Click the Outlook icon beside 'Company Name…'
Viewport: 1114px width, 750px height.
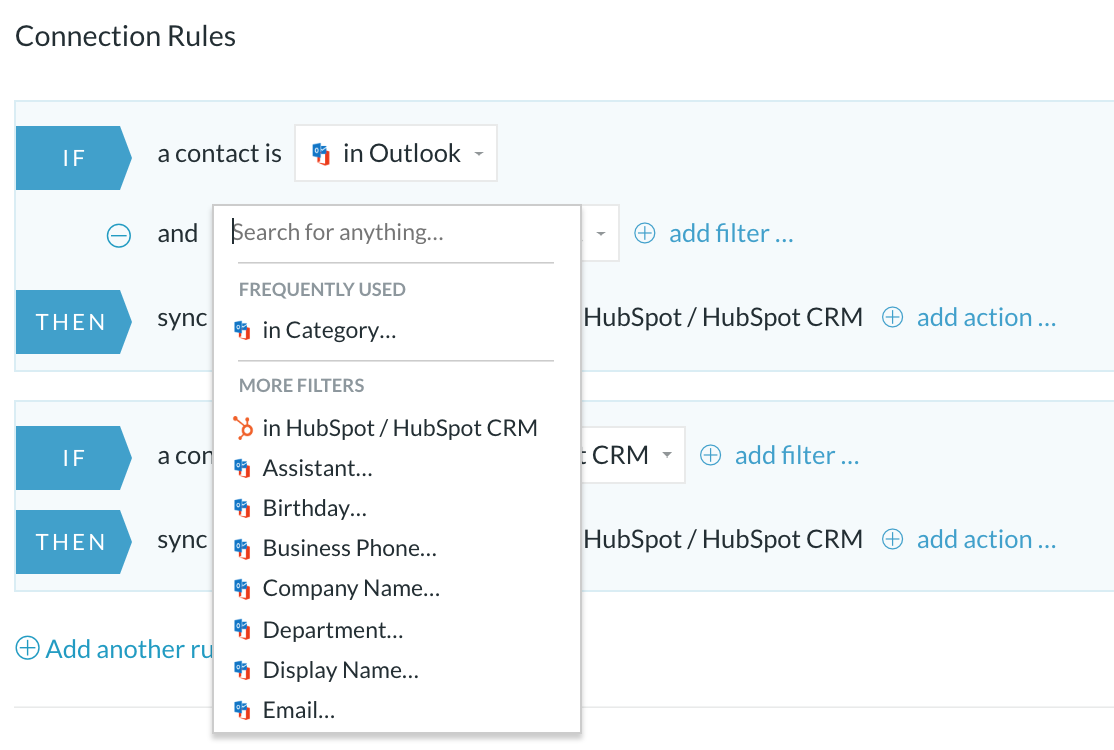coord(243,589)
